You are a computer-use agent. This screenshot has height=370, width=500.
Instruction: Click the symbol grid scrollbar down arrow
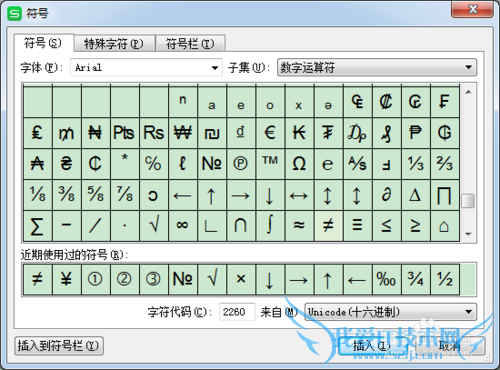click(x=468, y=234)
